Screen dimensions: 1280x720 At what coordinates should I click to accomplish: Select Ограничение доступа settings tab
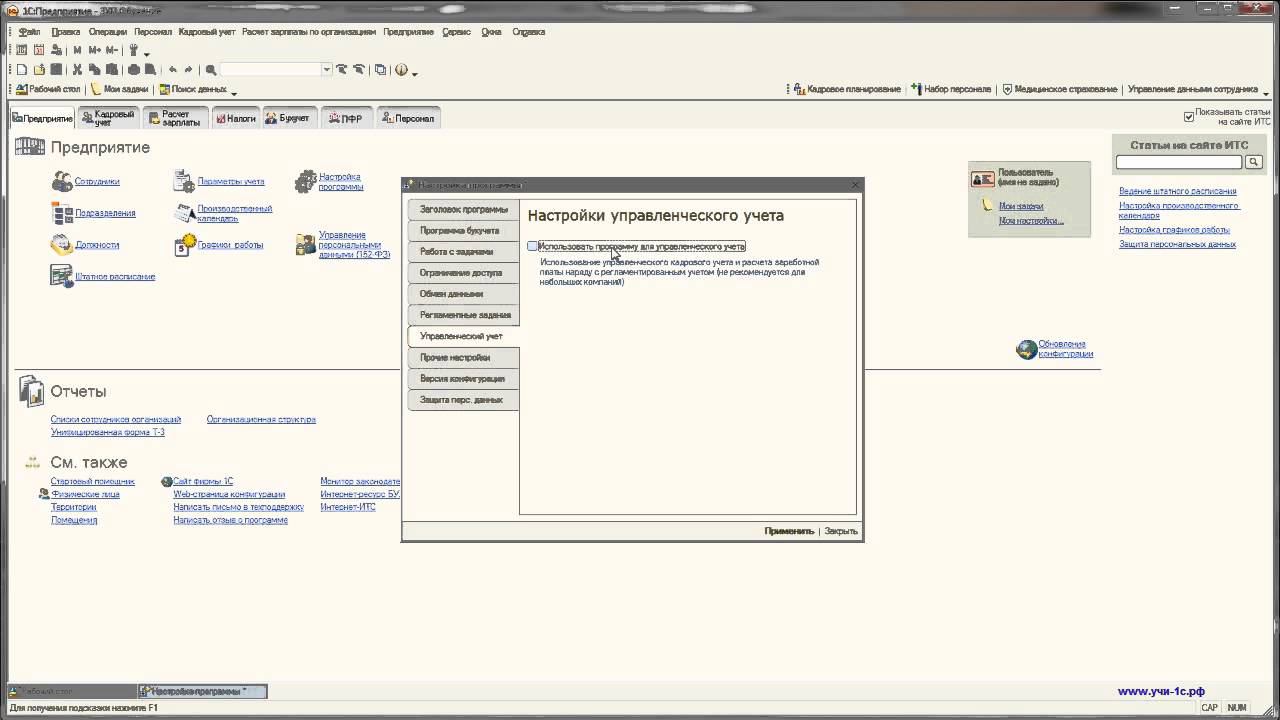(x=463, y=273)
